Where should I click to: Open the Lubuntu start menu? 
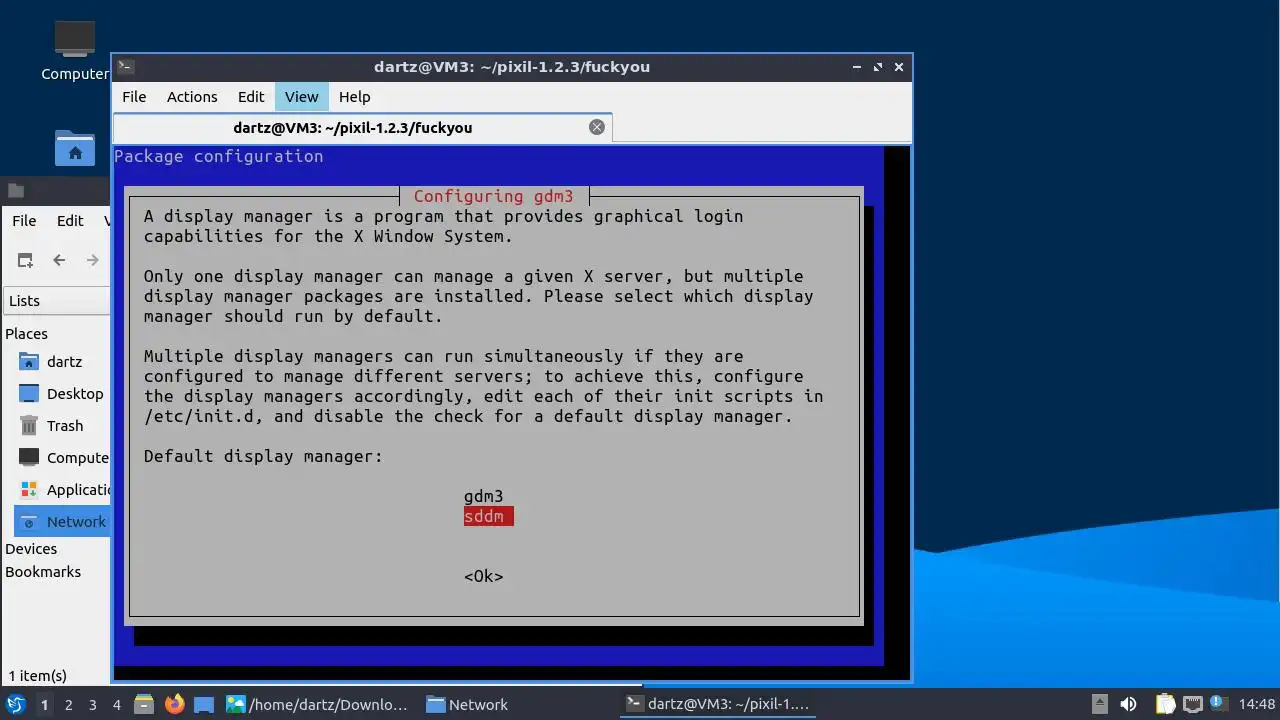click(15, 704)
